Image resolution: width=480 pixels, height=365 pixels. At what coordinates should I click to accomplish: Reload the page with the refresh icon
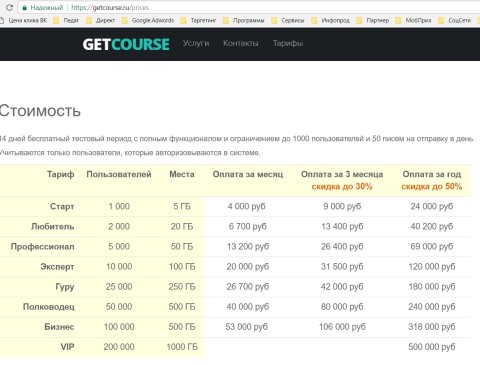(x=9, y=7)
